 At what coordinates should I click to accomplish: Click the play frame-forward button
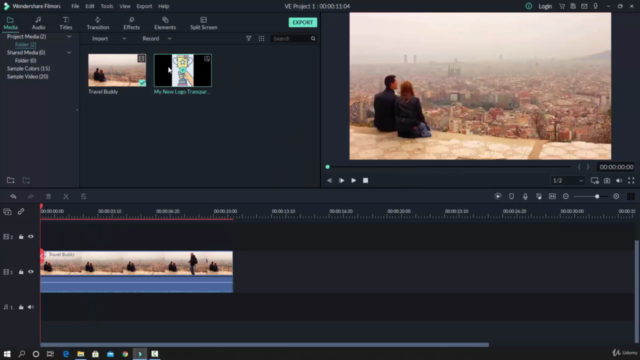click(x=341, y=180)
